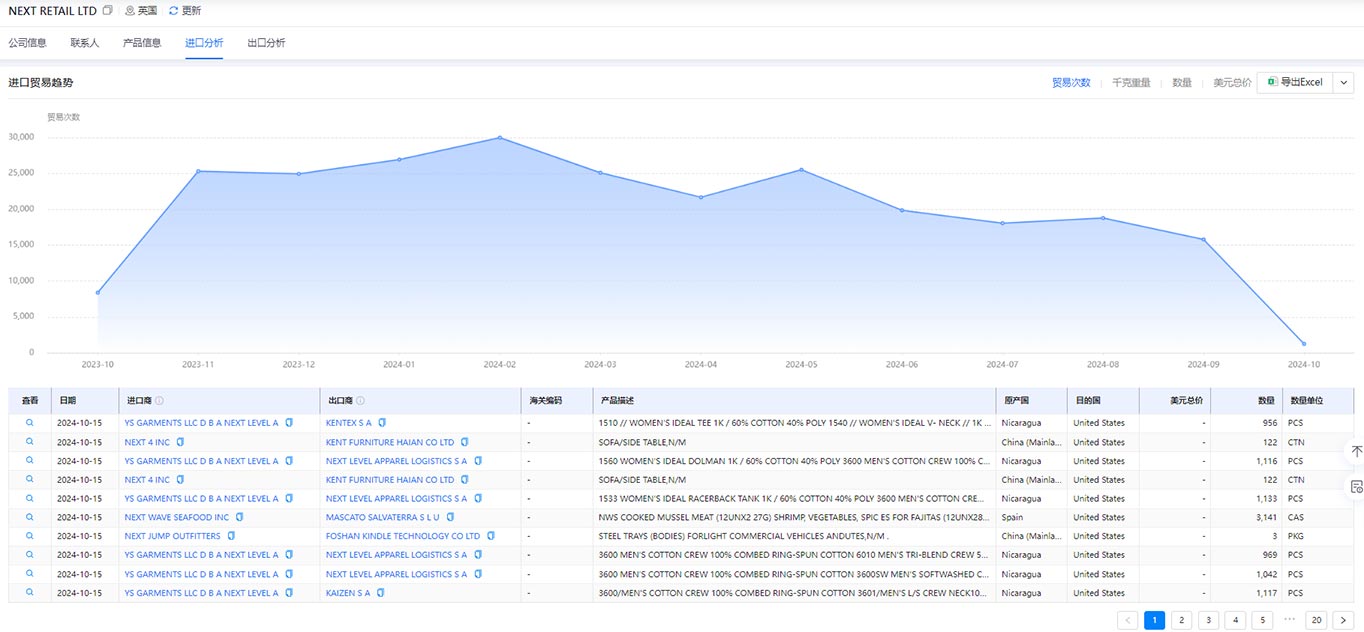
Task: Switch to the 公司信息 tab
Action: pyautogui.click(x=28, y=43)
